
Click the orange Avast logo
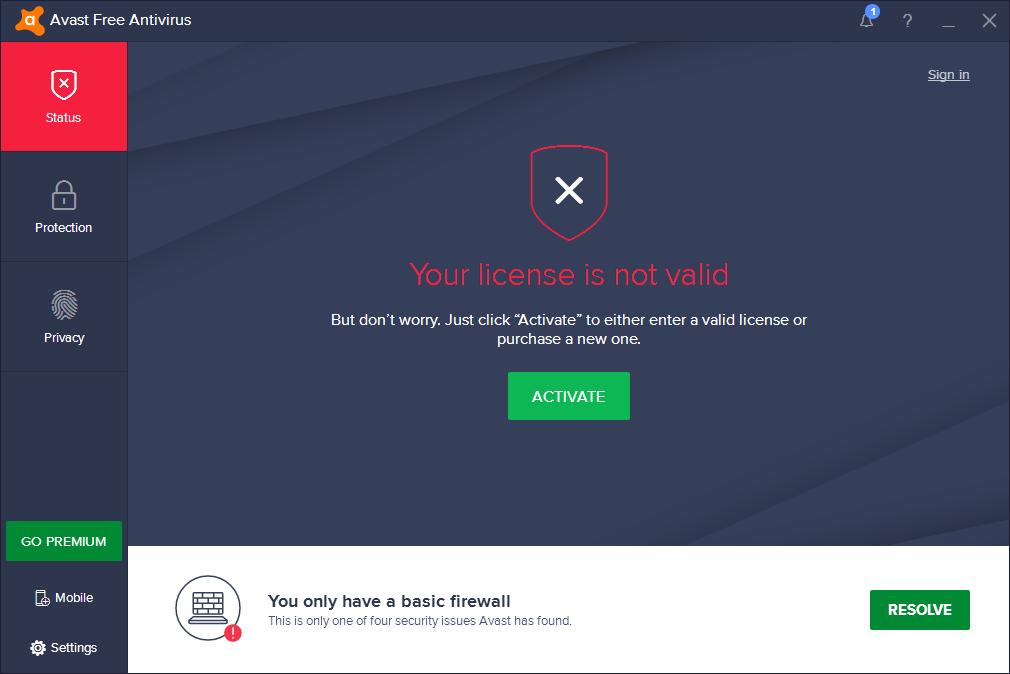tap(30, 21)
